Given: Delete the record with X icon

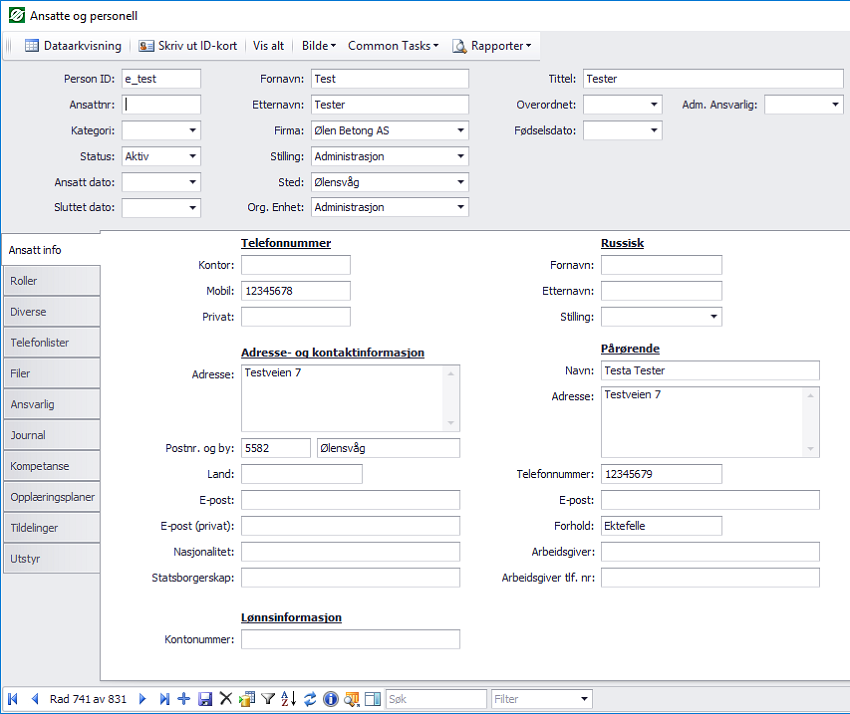Looking at the screenshot, I should coord(226,699).
